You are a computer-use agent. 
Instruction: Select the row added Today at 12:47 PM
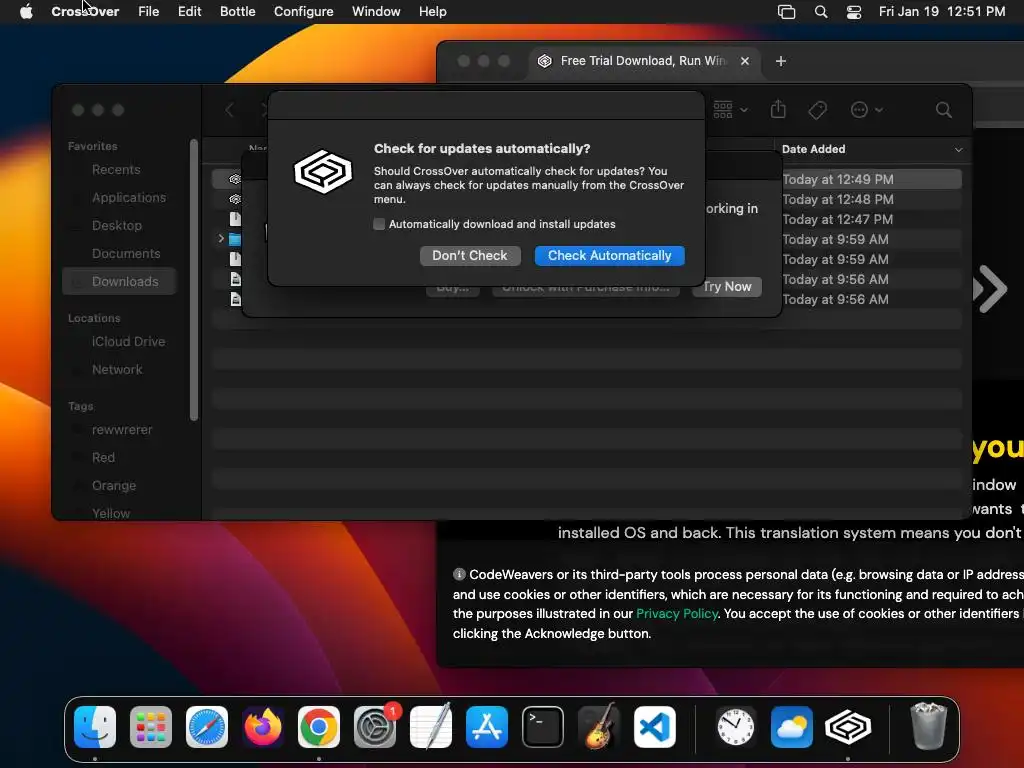point(838,220)
